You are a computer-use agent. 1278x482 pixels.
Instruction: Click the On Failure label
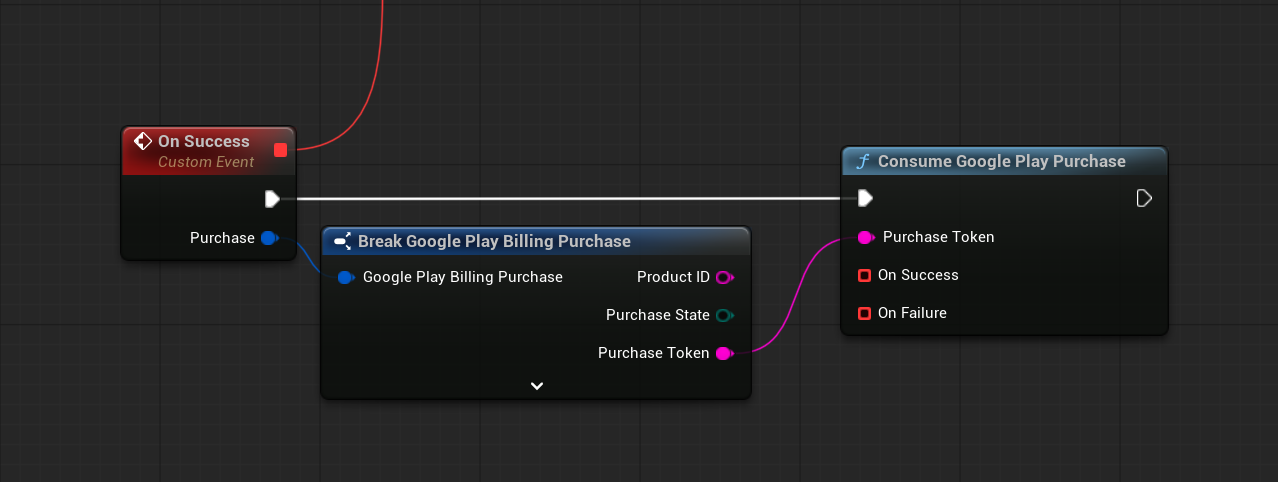(x=912, y=313)
